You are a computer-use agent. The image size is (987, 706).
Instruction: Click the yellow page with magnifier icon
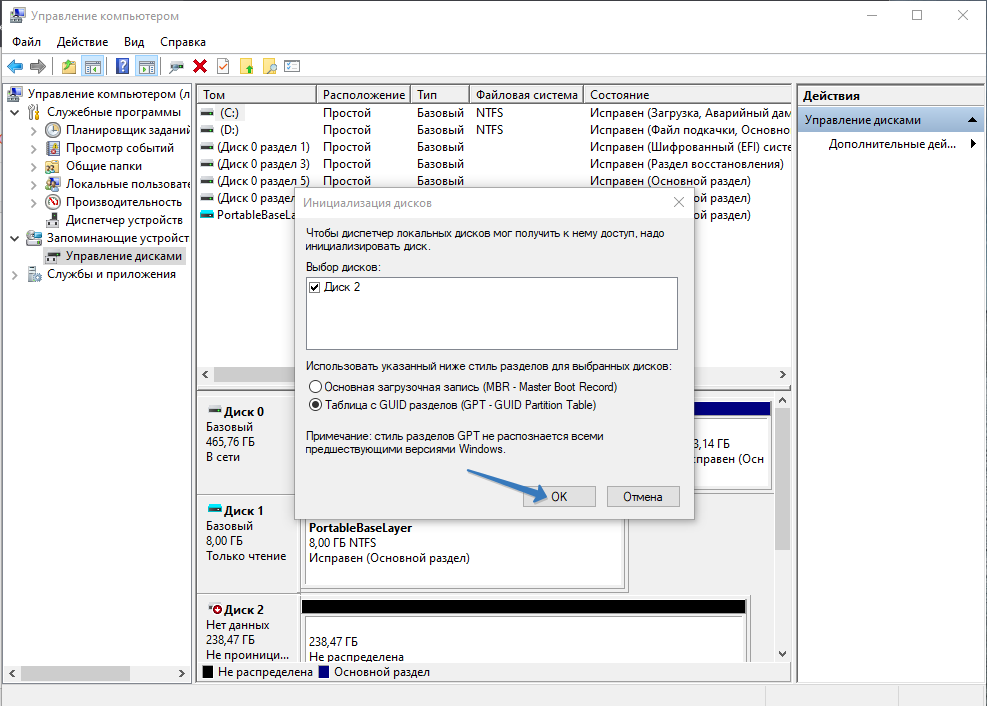point(269,66)
